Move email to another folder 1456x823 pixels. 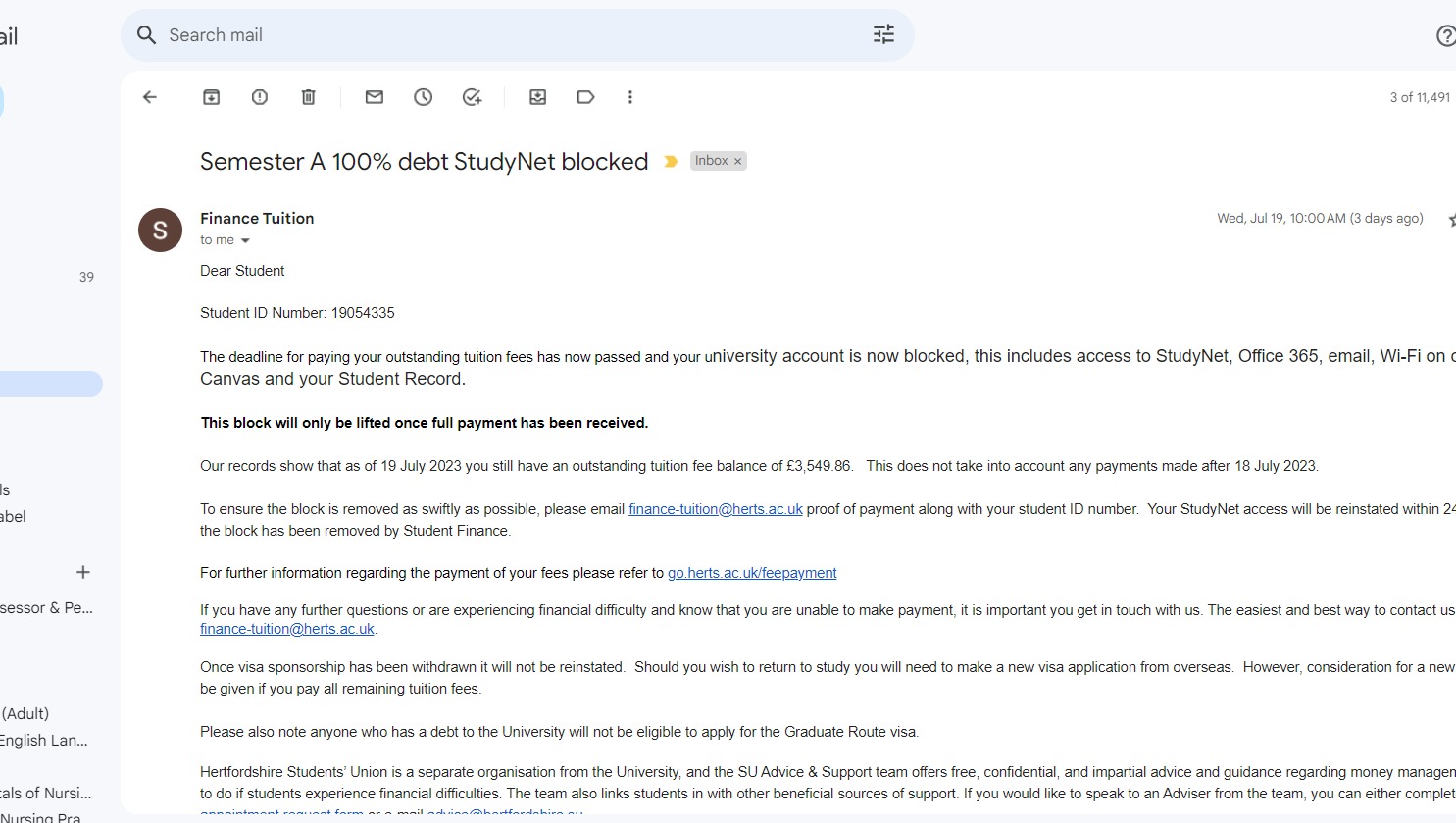(538, 97)
